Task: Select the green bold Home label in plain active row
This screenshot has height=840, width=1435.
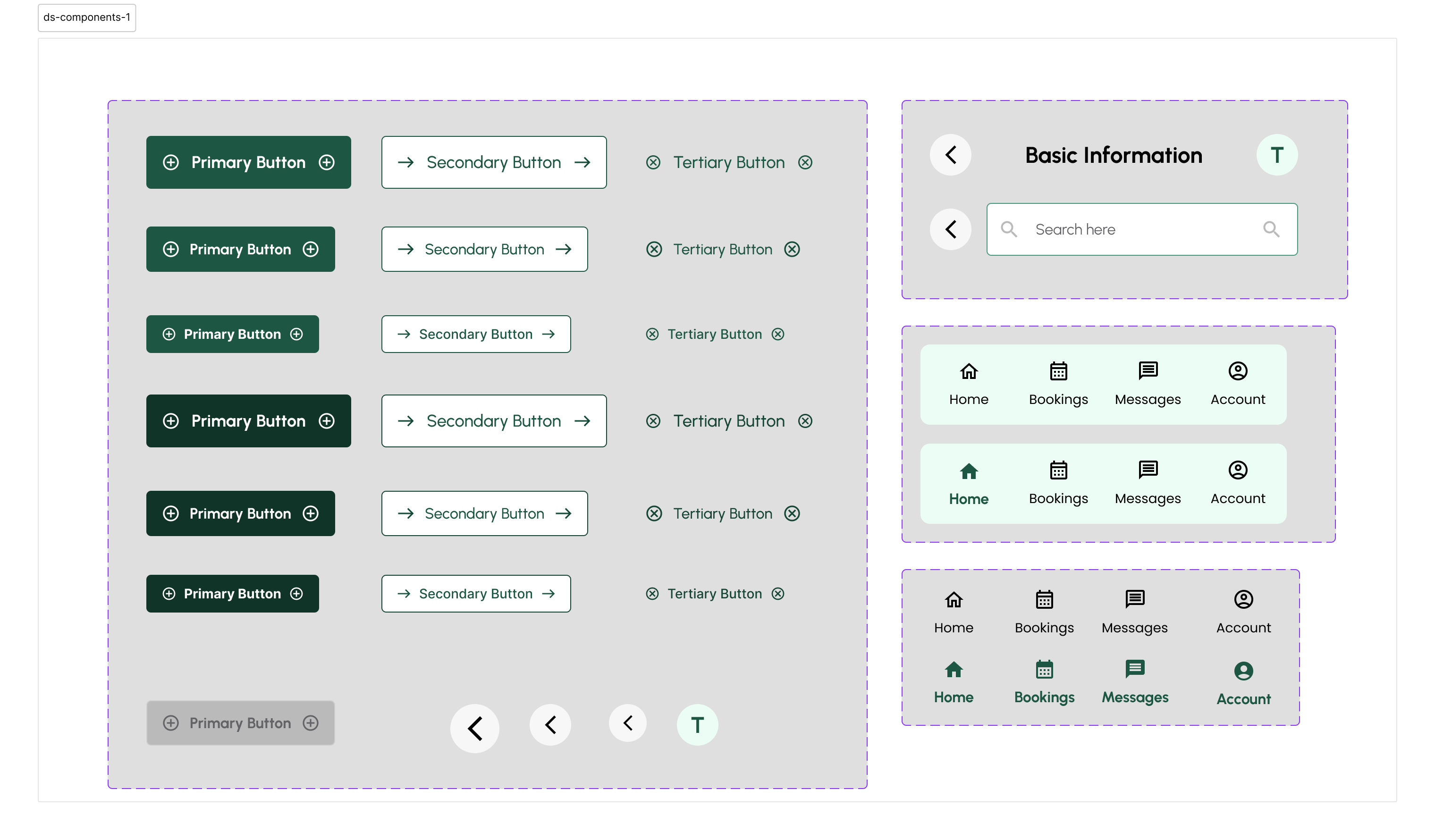Action: click(x=954, y=698)
